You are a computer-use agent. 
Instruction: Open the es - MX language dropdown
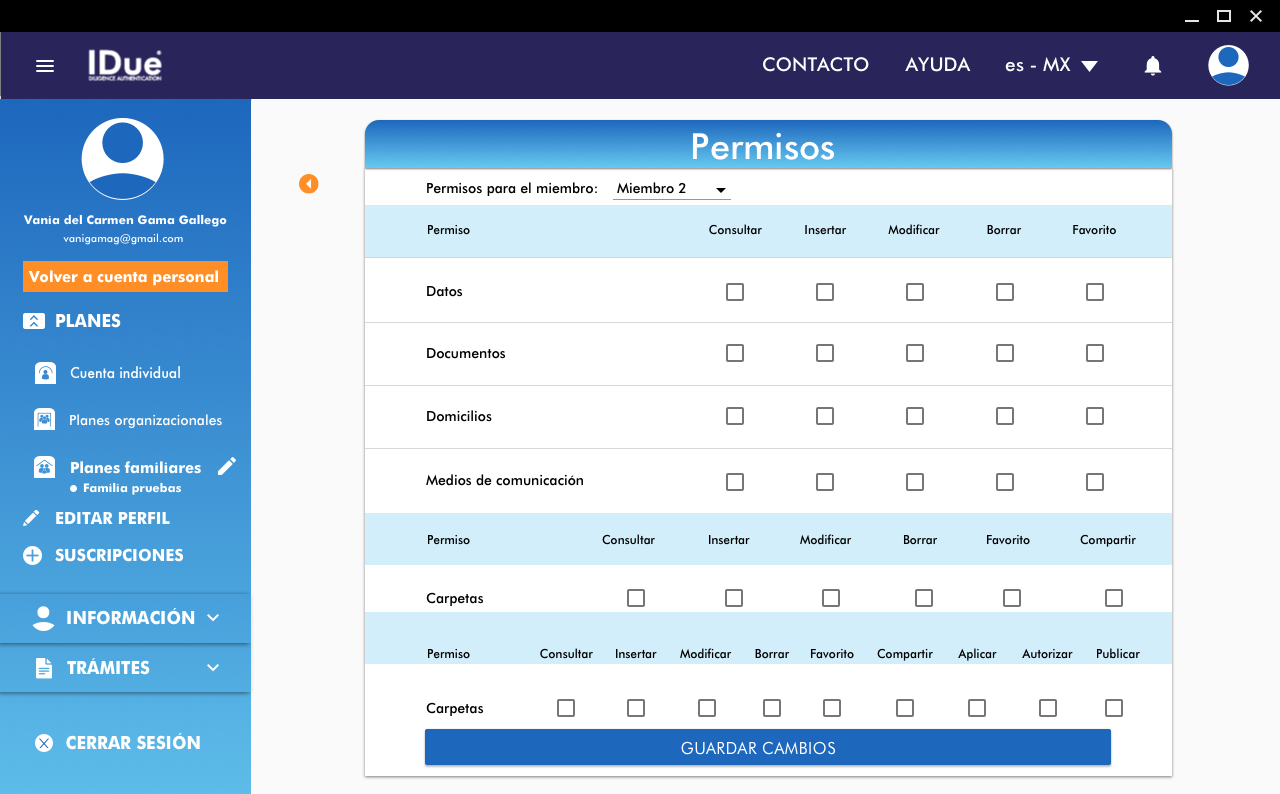1051,65
